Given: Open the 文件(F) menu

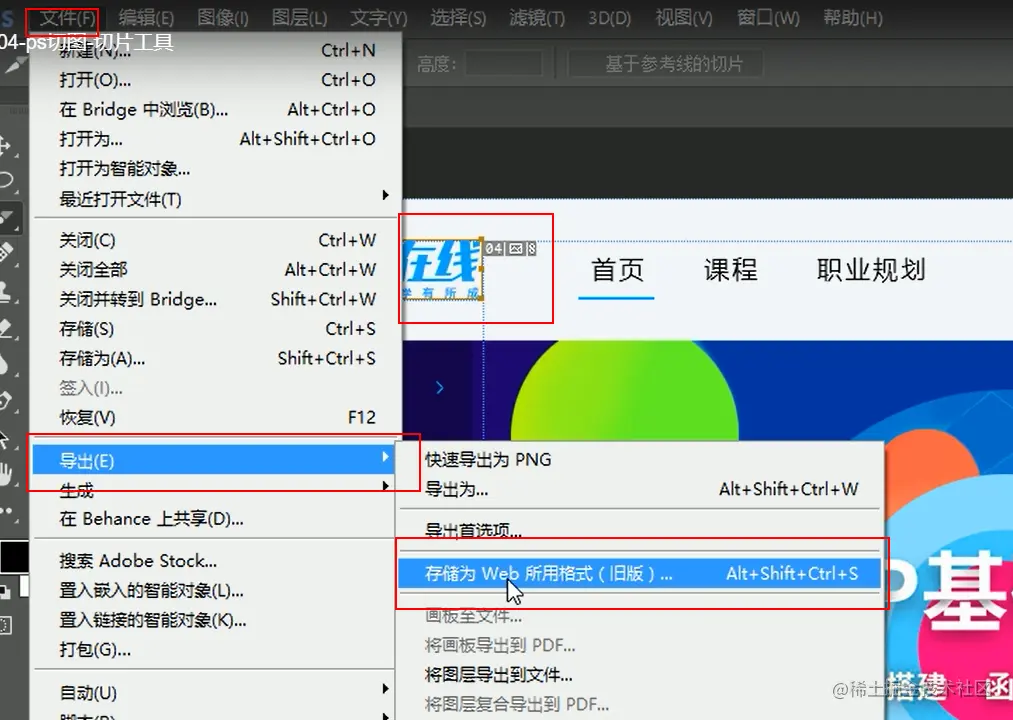Looking at the screenshot, I should coord(67,18).
